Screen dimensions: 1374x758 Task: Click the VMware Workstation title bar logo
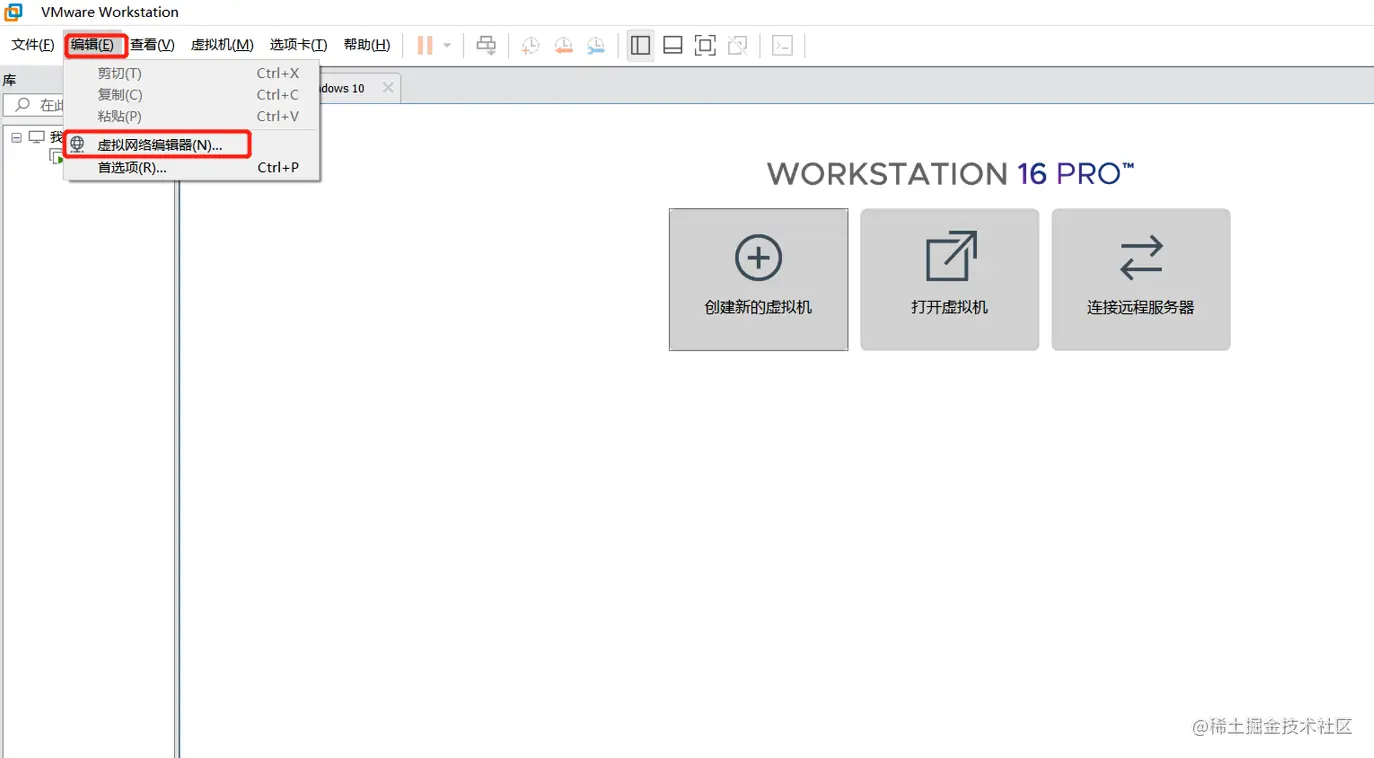(13, 12)
